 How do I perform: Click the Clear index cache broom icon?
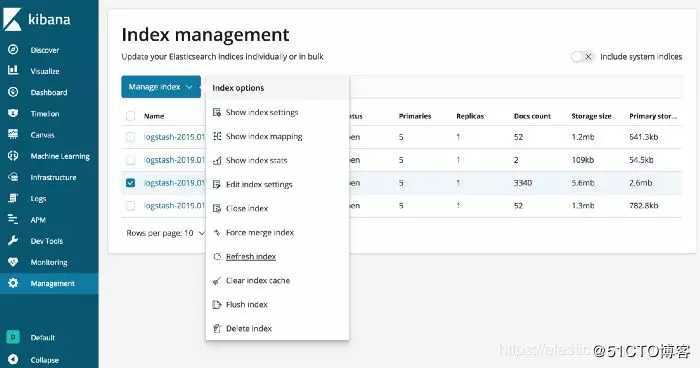217,280
